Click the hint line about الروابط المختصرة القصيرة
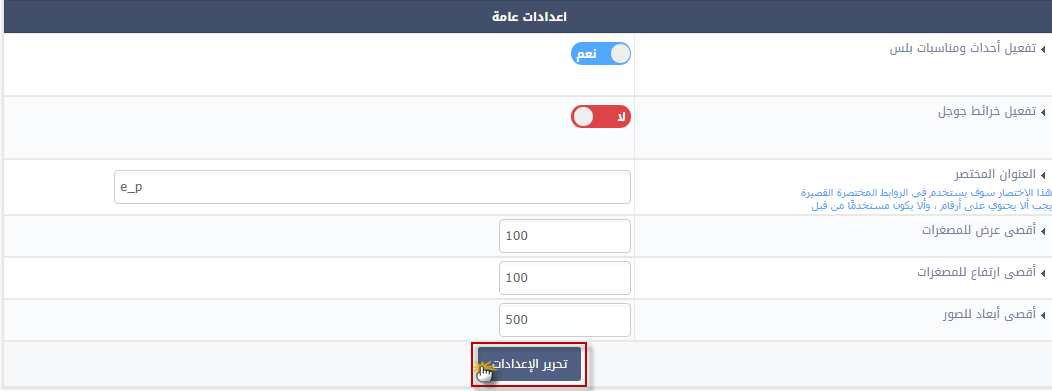This screenshot has height=391, width=1052. click(927, 193)
